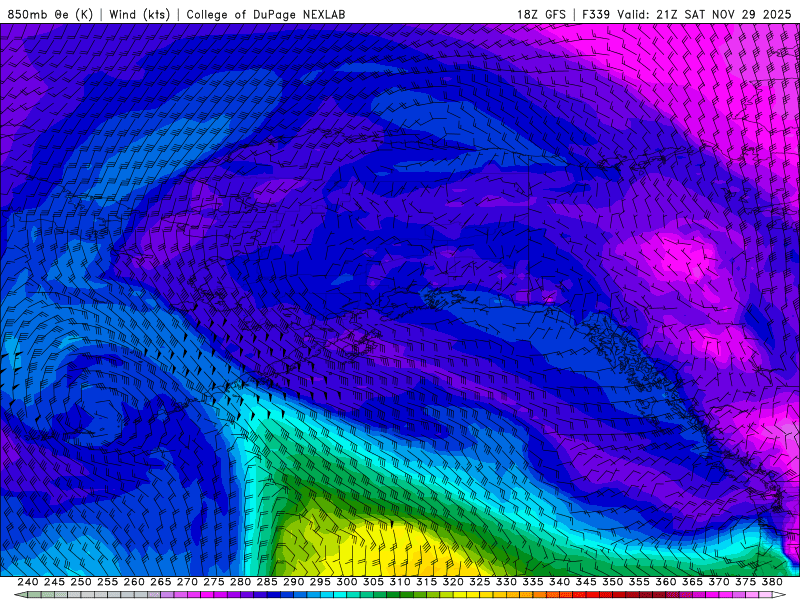
Task: Click the 265 color scale label
Action: [161, 582]
